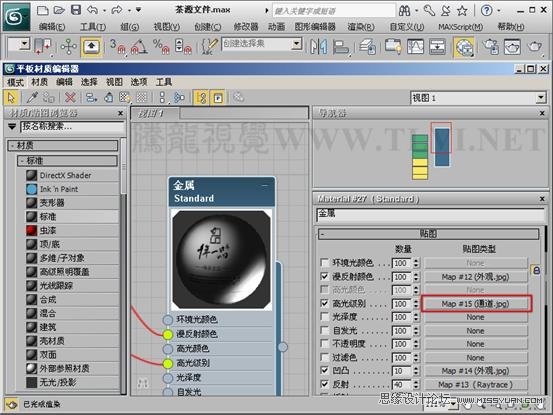The image size is (553, 415).
Task: Open the 选项 menu in Slate editor
Action: tap(139, 82)
